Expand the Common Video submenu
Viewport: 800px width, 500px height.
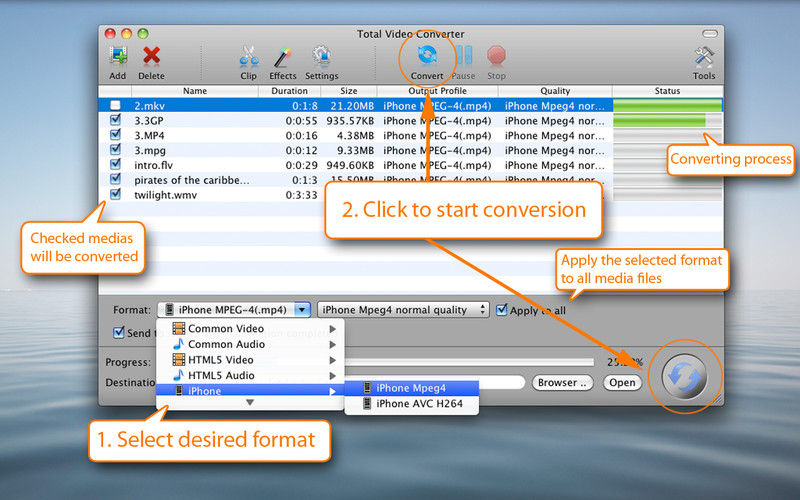(250, 329)
